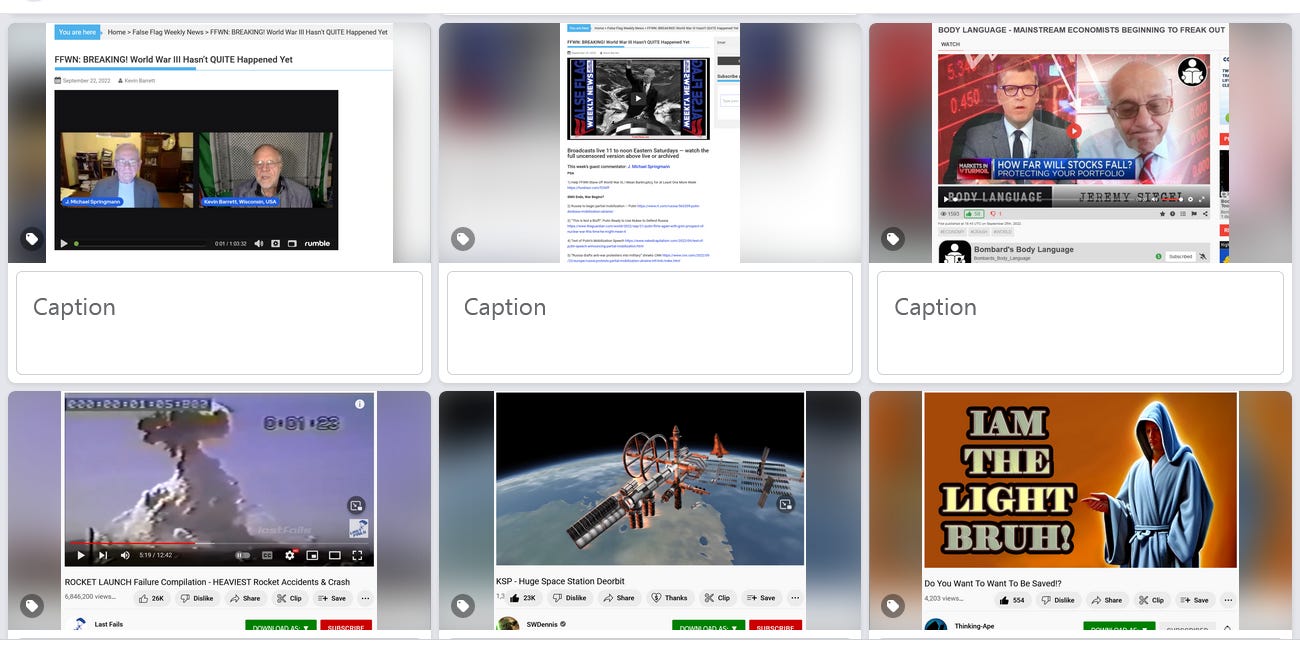Click info icon atop the rocket launch video
The width and height of the screenshot is (1300, 650).
[360, 404]
